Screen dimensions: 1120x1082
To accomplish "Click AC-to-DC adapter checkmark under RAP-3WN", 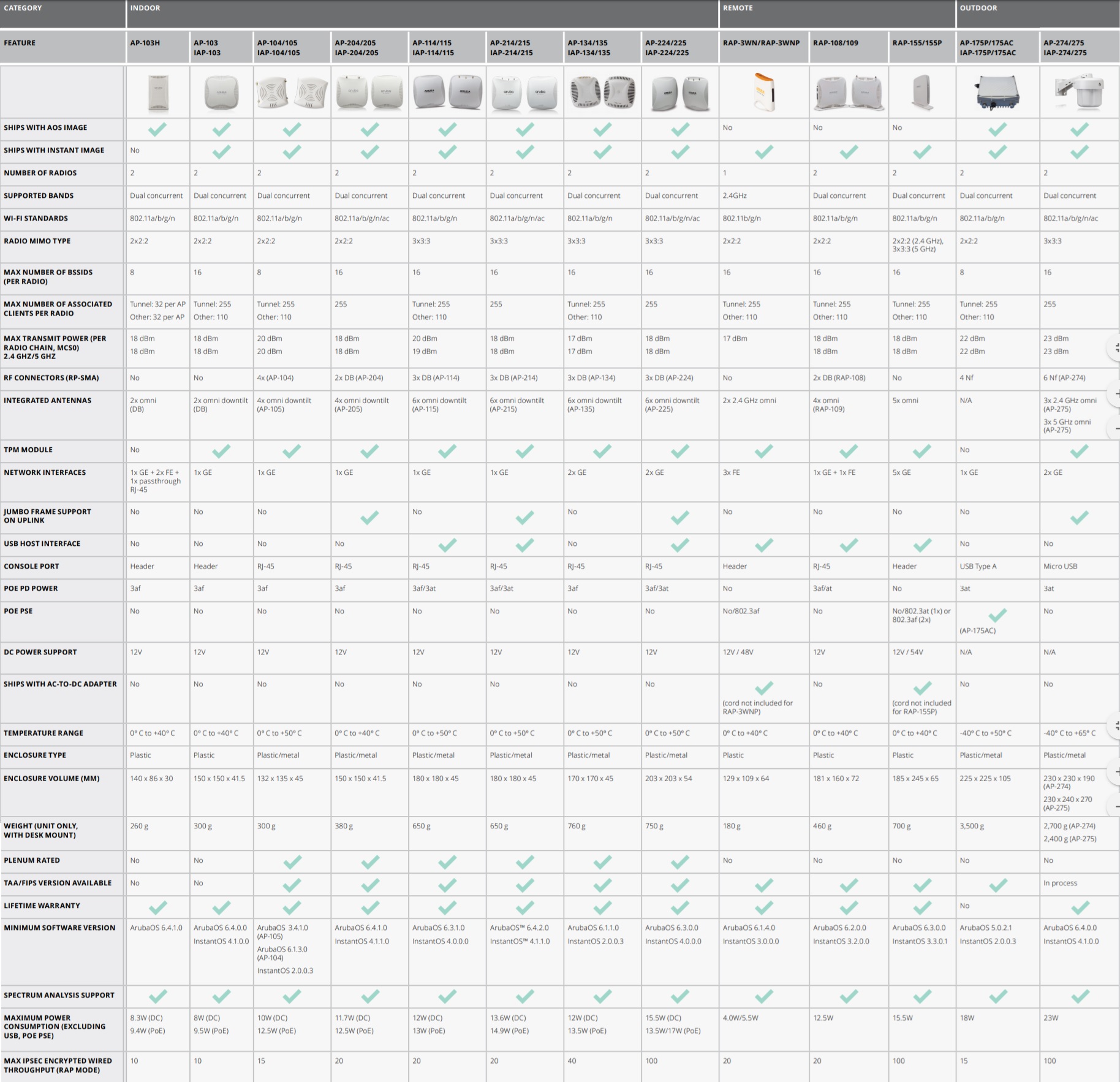I will click(x=764, y=687).
